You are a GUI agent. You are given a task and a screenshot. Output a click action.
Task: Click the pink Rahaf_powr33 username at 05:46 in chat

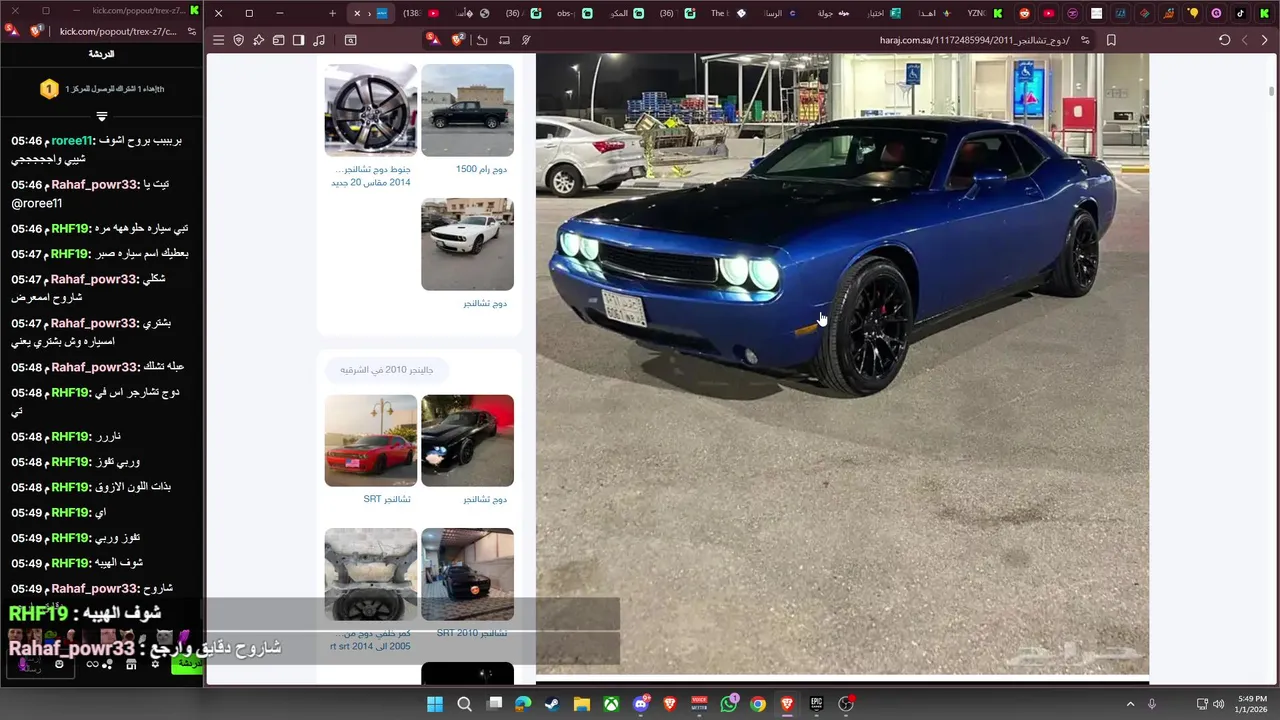pos(95,185)
